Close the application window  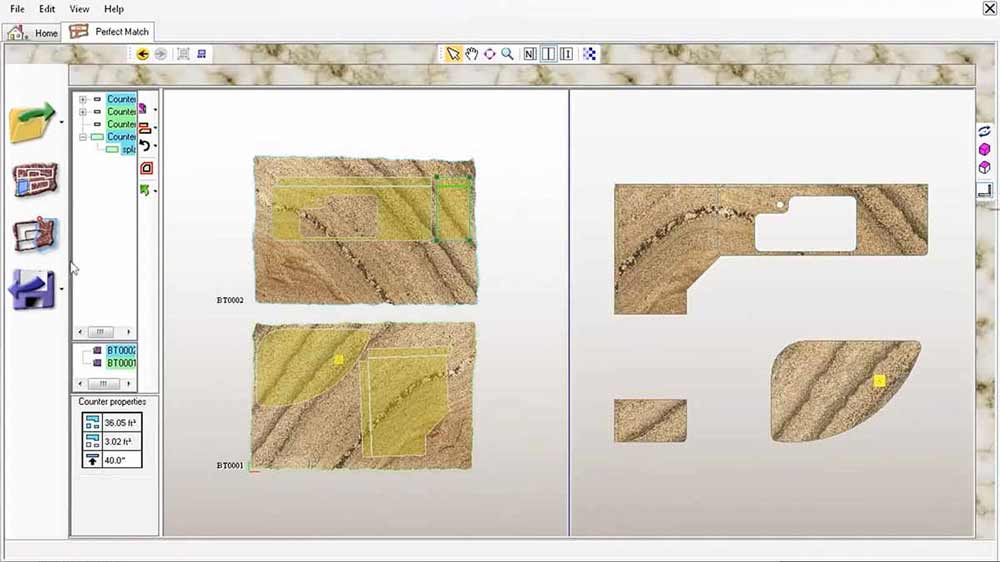pyautogui.click(x=989, y=8)
